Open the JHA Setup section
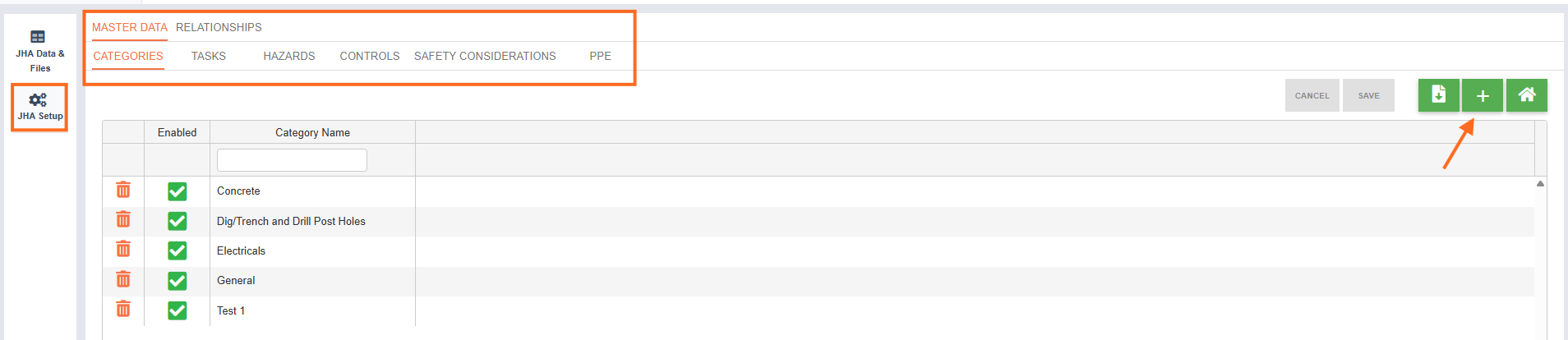 [x=39, y=107]
